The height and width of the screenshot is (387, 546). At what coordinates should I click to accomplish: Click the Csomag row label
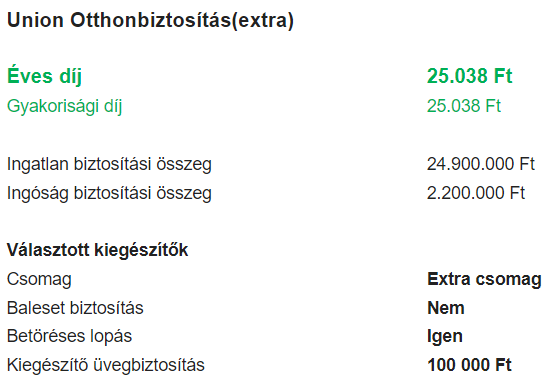(39, 279)
